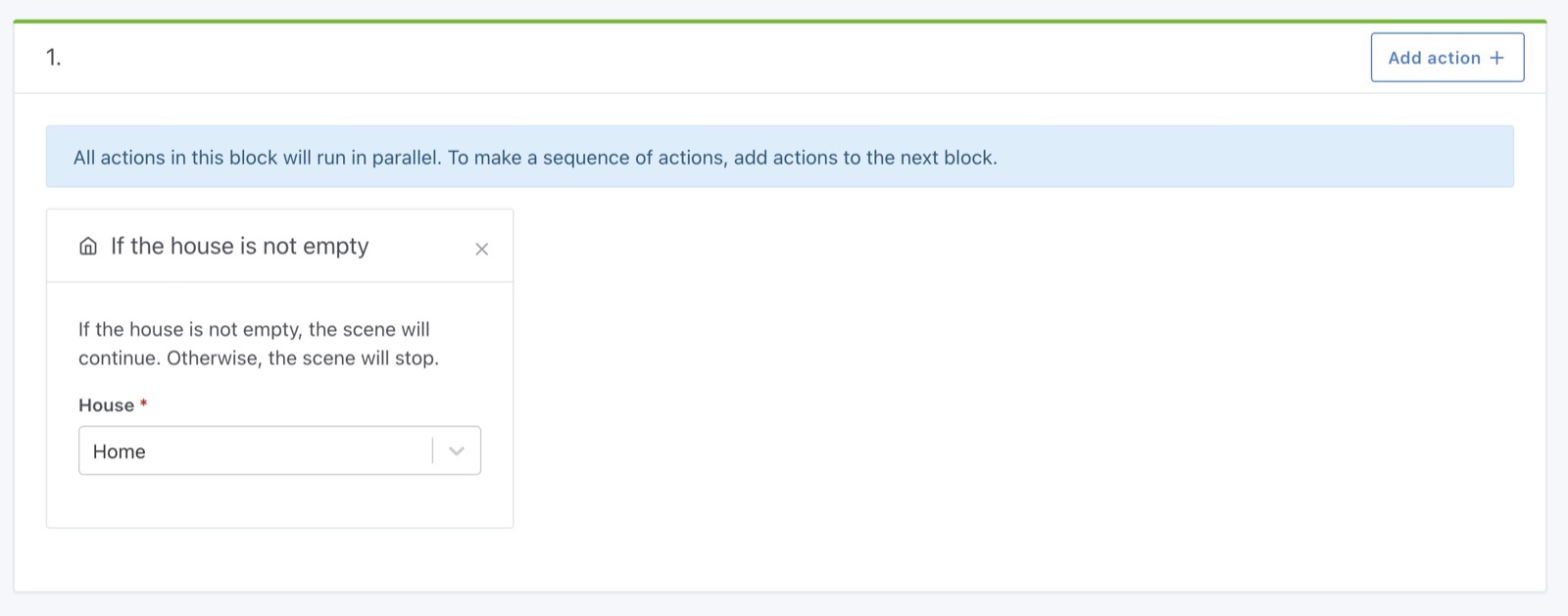Click the divider line inside House dropdown
The height and width of the screenshot is (616, 1568).
pos(432,450)
